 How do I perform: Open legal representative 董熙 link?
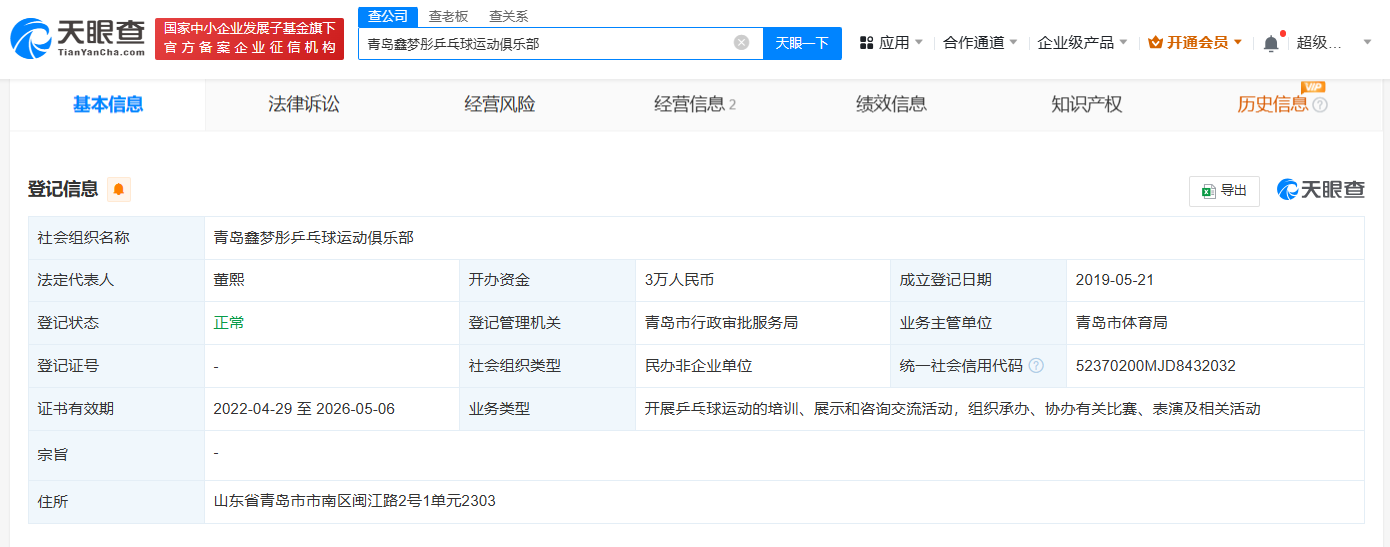click(x=229, y=280)
